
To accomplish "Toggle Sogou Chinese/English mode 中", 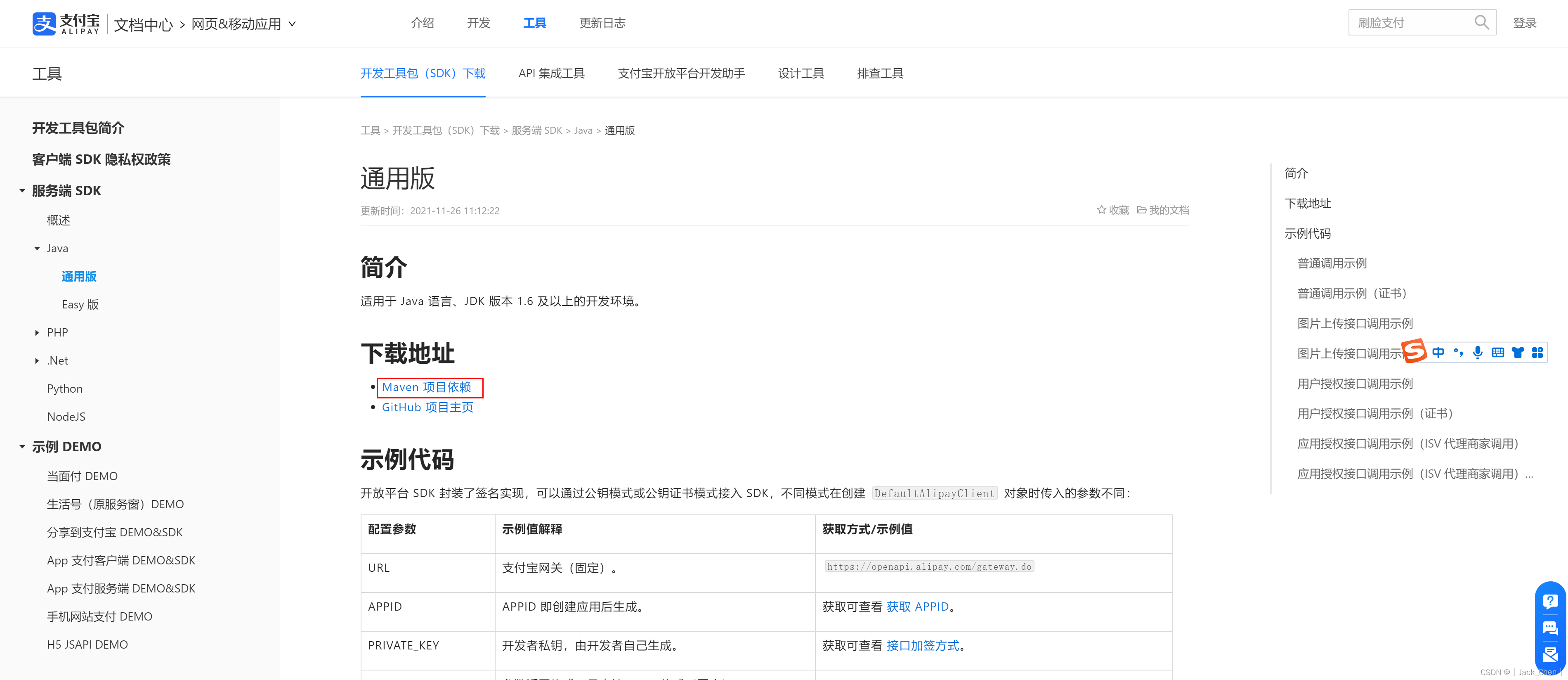I will pos(1438,352).
